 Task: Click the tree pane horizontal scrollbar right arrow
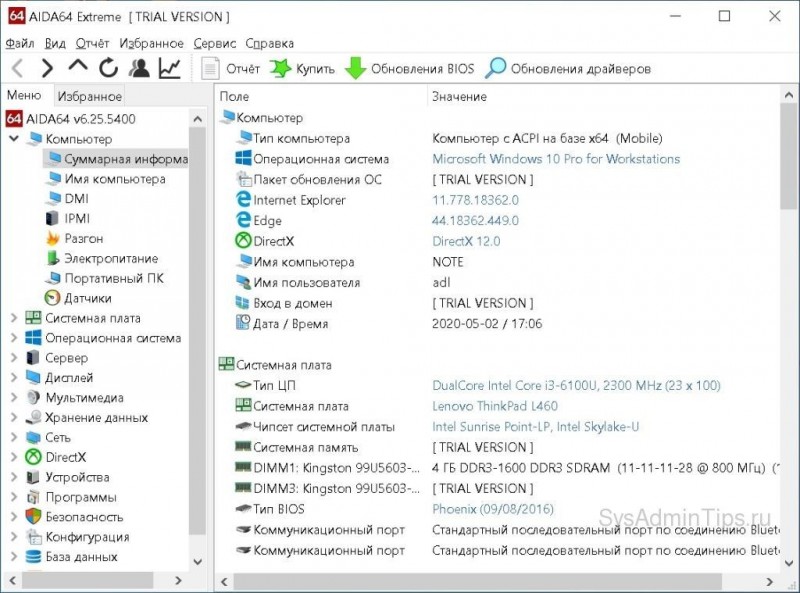click(x=178, y=580)
